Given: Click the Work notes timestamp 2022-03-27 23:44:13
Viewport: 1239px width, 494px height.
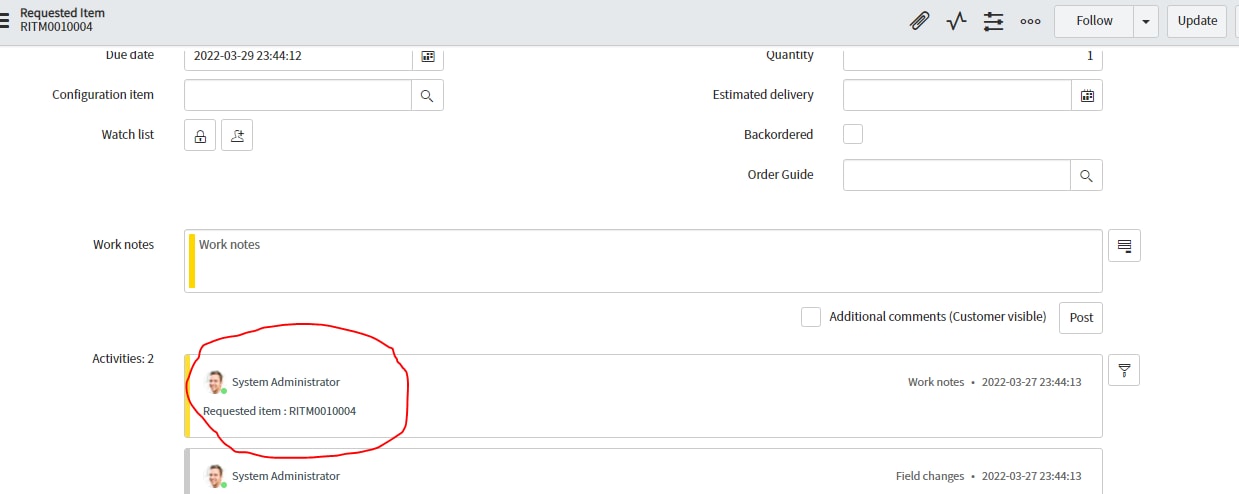Looking at the screenshot, I should pos(1031,382).
